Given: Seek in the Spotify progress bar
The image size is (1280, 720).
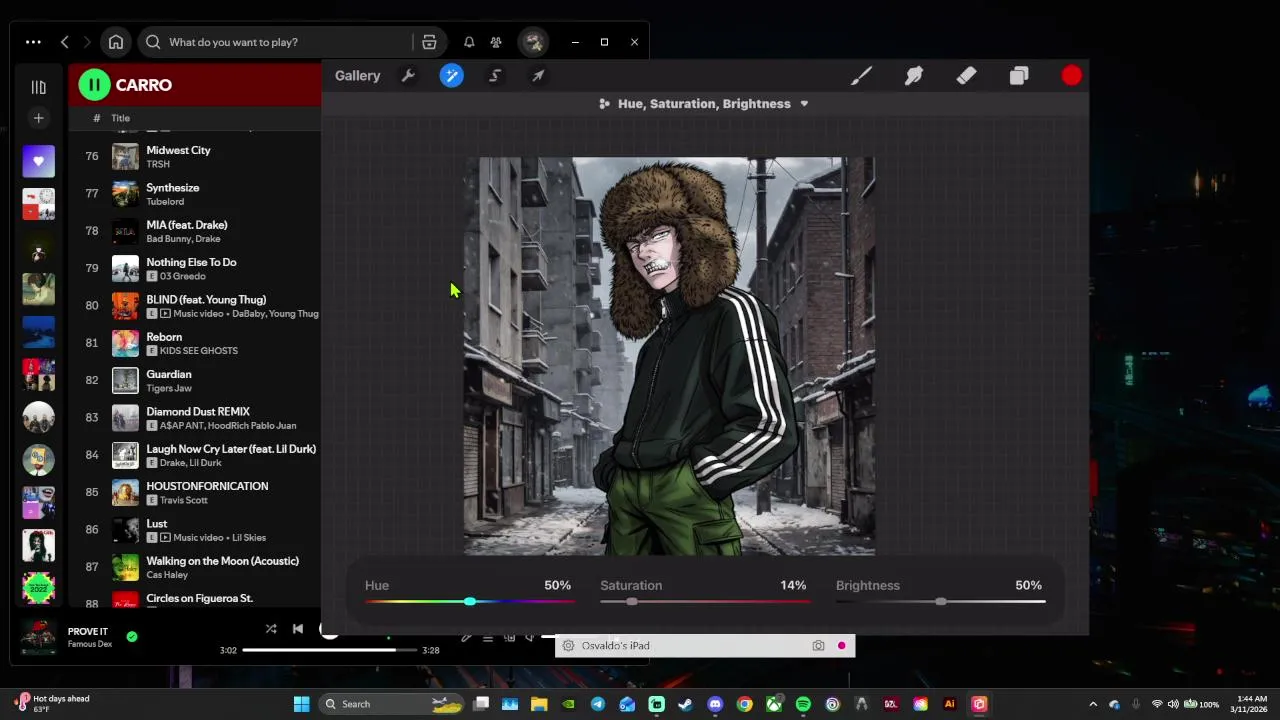Looking at the screenshot, I should pos(329,650).
